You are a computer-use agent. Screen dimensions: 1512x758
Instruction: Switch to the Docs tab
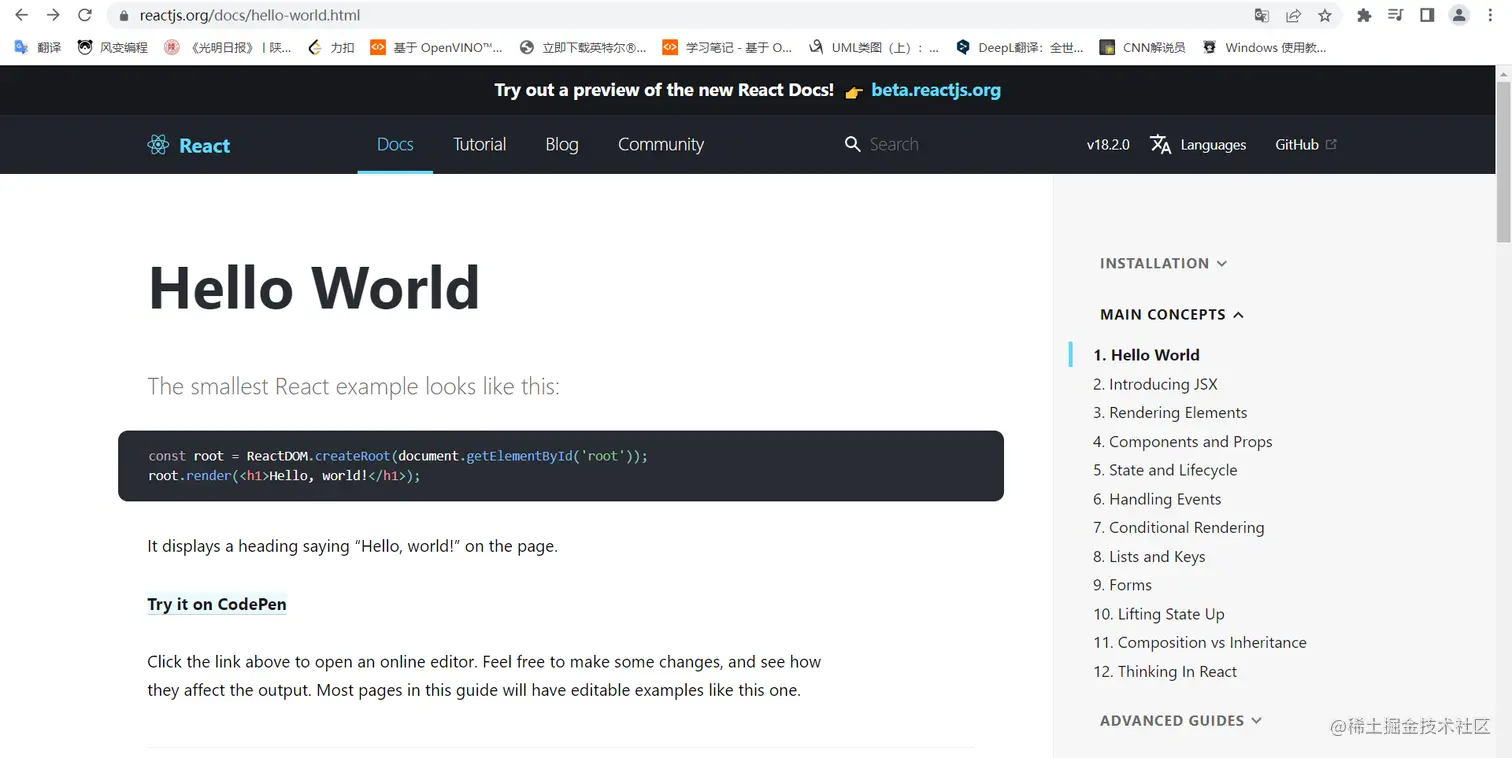(395, 144)
